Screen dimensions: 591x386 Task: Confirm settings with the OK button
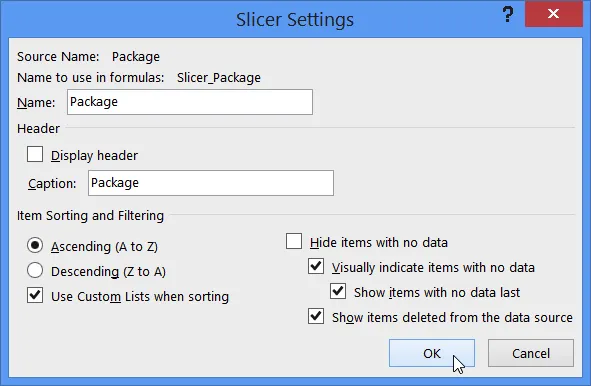[x=432, y=353]
